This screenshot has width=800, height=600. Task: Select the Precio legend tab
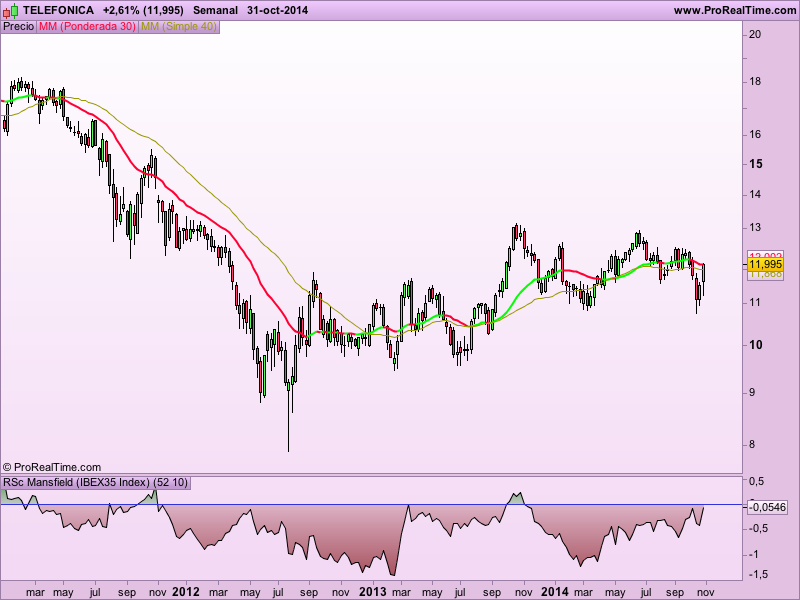(x=18, y=27)
